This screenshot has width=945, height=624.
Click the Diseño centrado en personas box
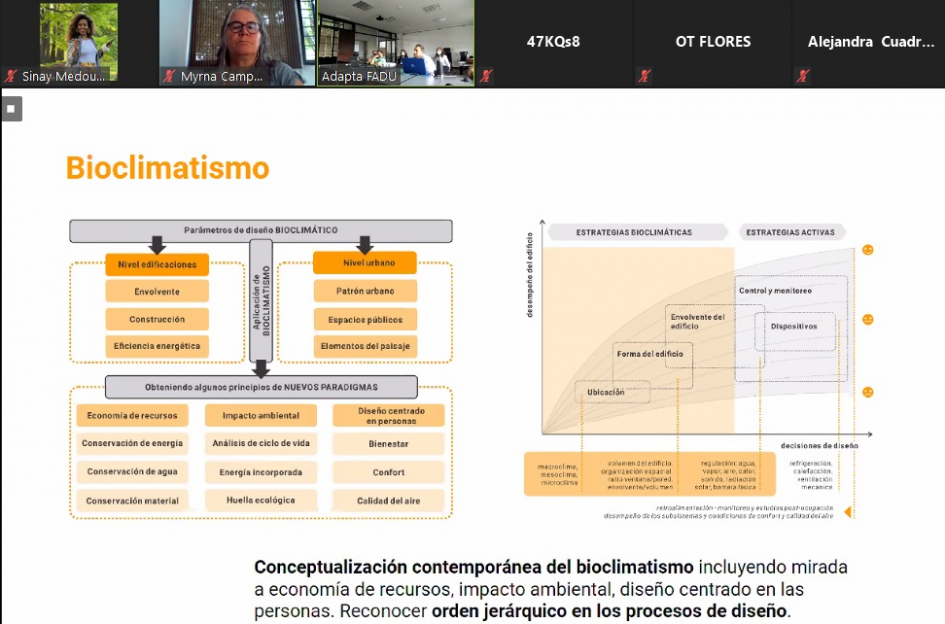pyautogui.click(x=389, y=415)
